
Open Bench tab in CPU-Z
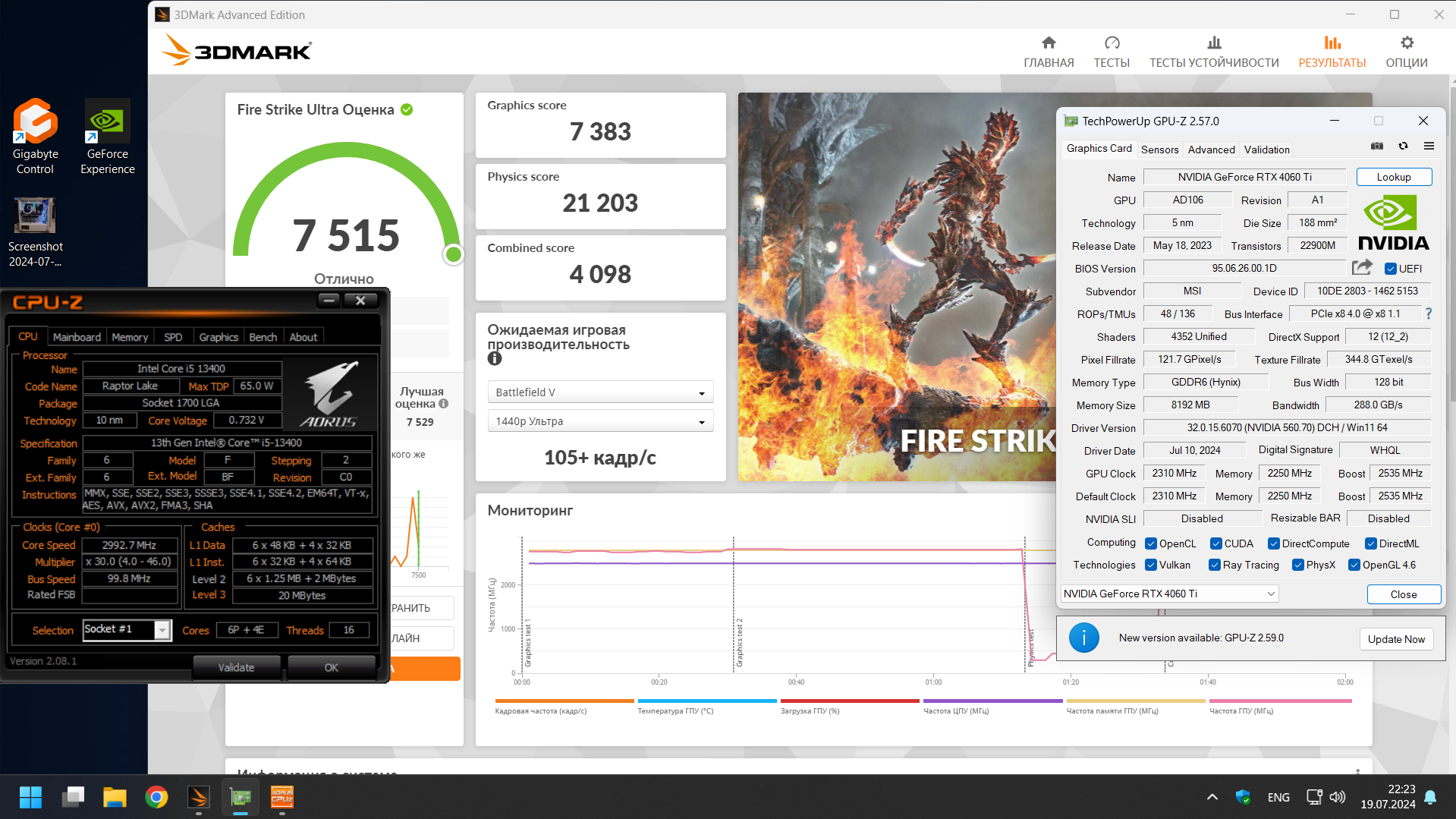(x=263, y=337)
